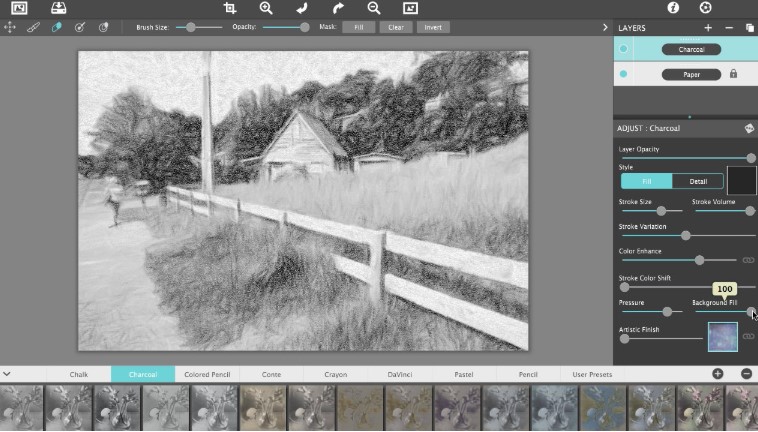758x432 pixels.
Task: Open the Pastel presets tab
Action: (x=463, y=374)
